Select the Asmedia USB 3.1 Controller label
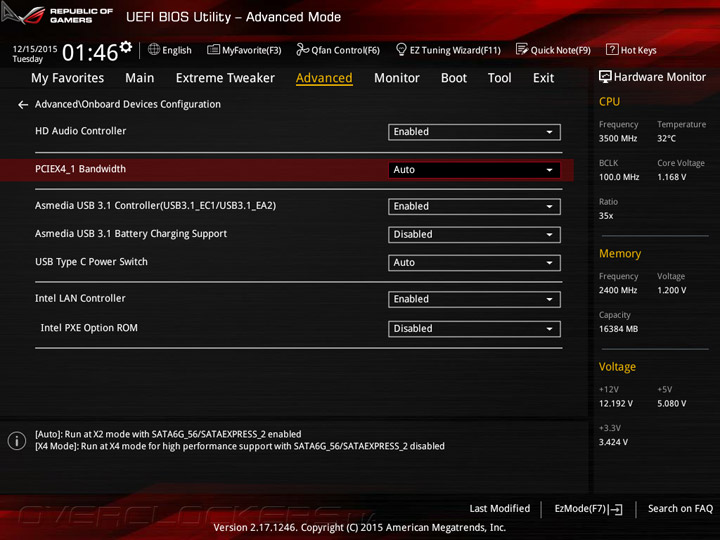Viewport: 720px width, 540px height. tap(155, 206)
